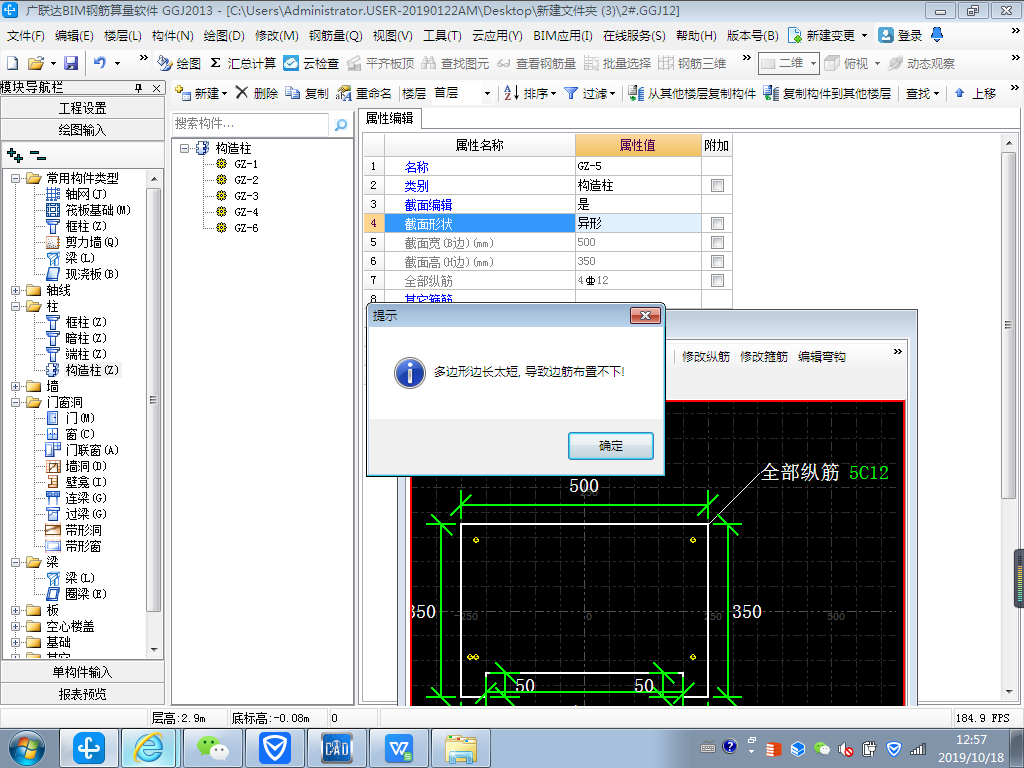Click the 工程设置 button

(82, 108)
